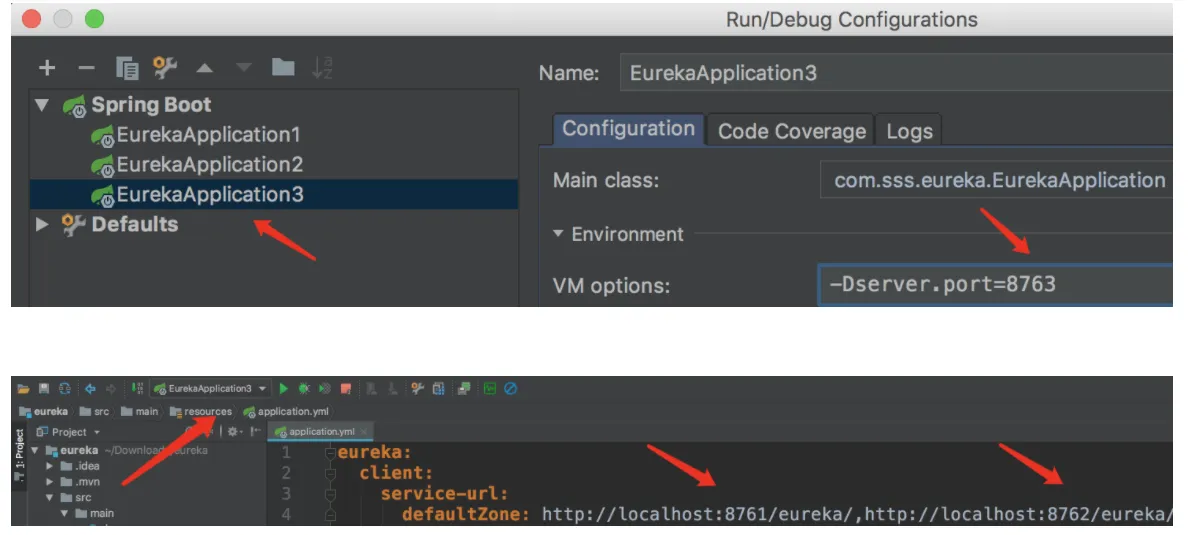Build project with the green binary icon
The width and height of the screenshot is (1189, 535).
[x=137, y=389]
